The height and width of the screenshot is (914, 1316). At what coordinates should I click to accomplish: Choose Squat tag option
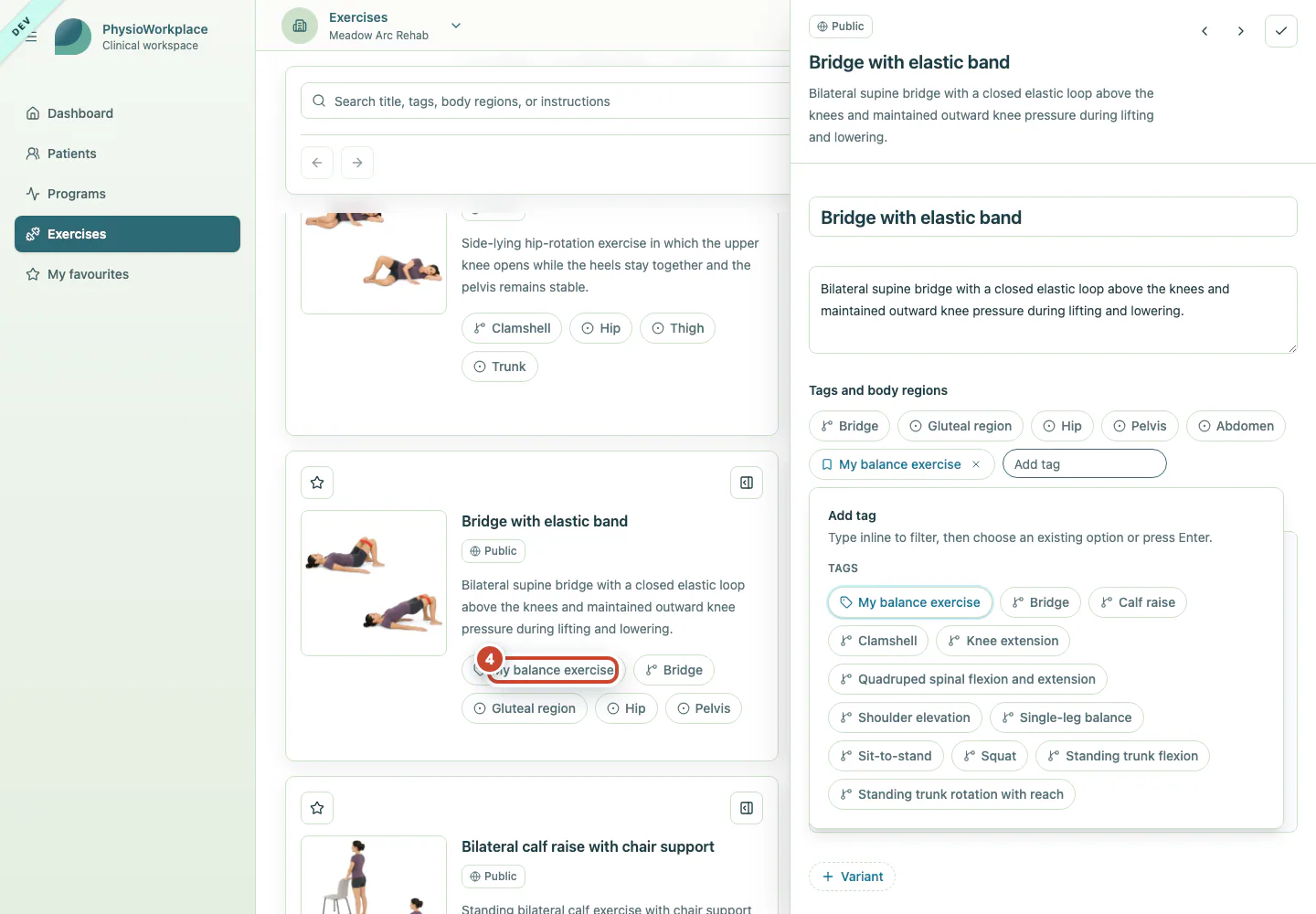click(990, 756)
